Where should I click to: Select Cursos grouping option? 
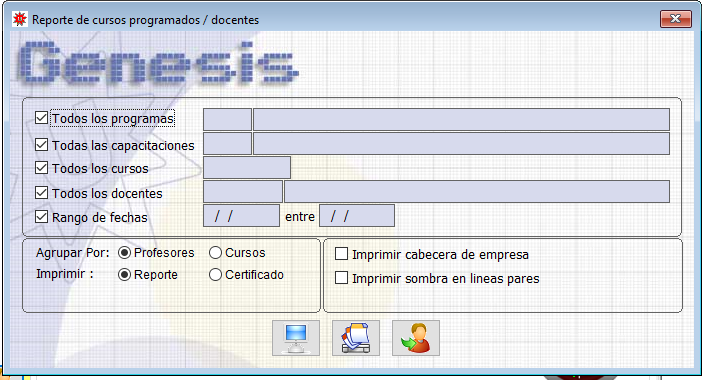[x=215, y=253]
